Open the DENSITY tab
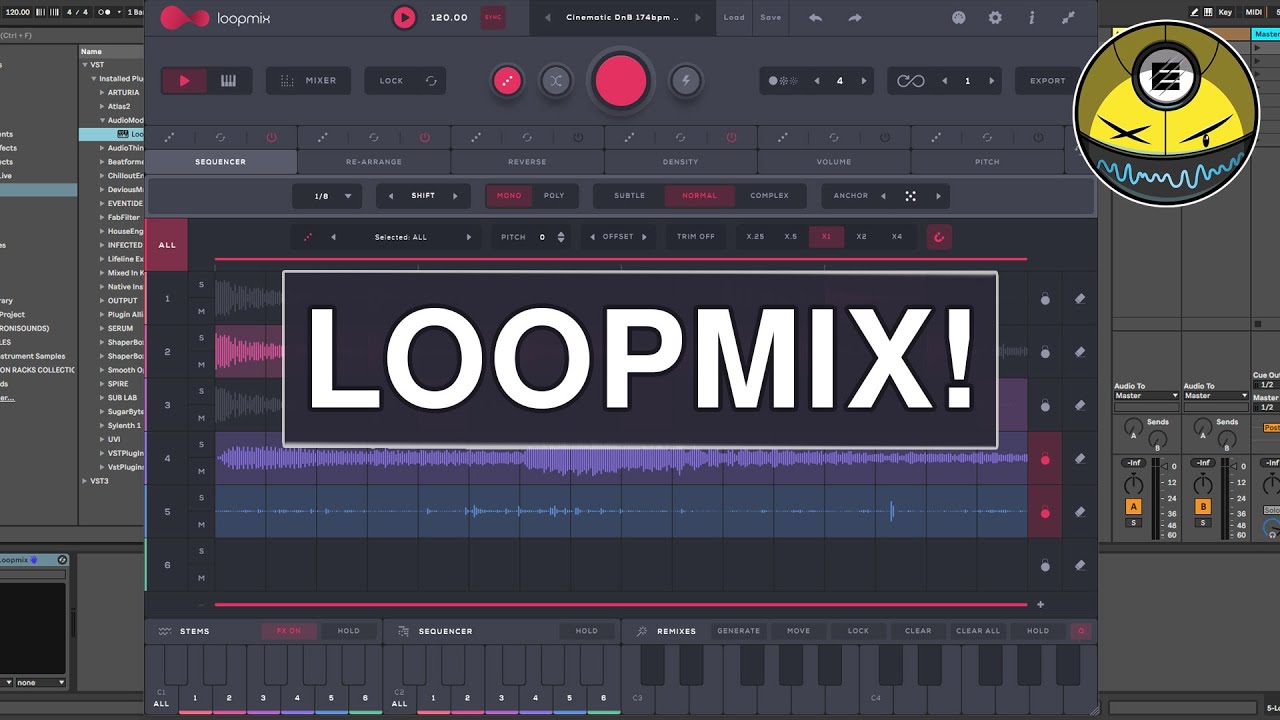This screenshot has height=720, width=1280. point(681,162)
